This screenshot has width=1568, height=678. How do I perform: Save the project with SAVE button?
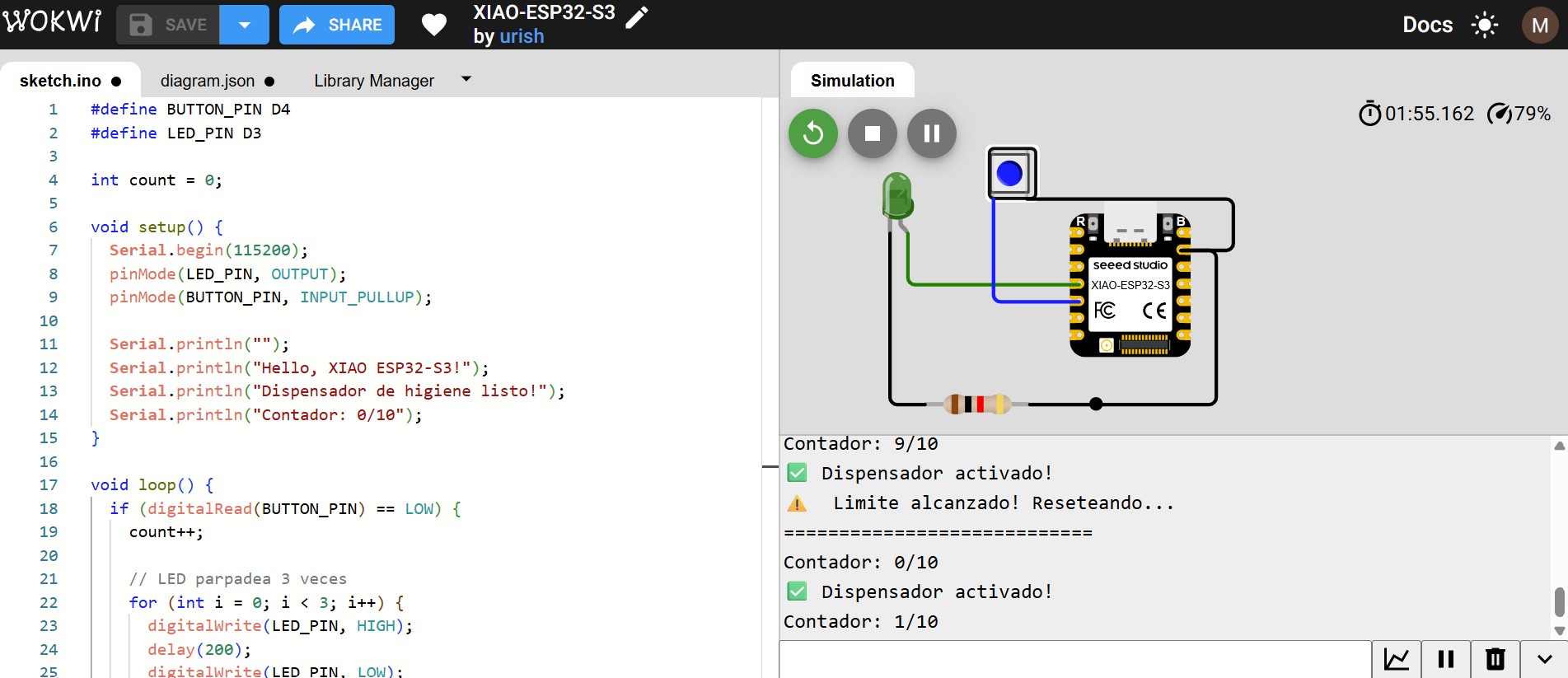pyautogui.click(x=168, y=25)
